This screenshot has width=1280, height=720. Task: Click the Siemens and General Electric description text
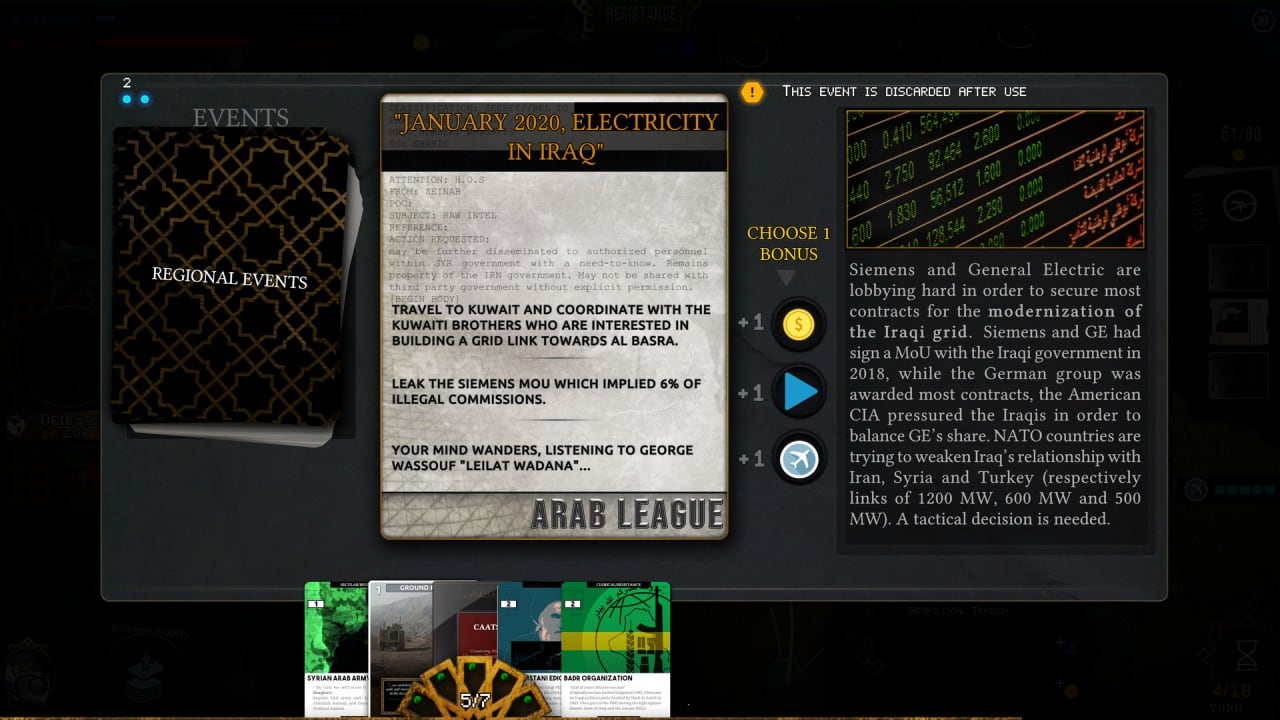click(994, 395)
